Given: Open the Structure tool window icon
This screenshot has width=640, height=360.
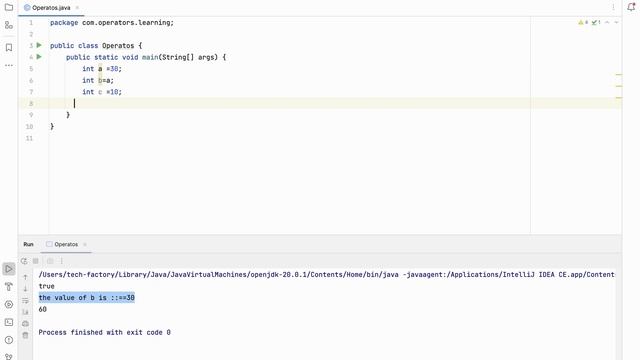Looking at the screenshot, I should click(9, 25).
